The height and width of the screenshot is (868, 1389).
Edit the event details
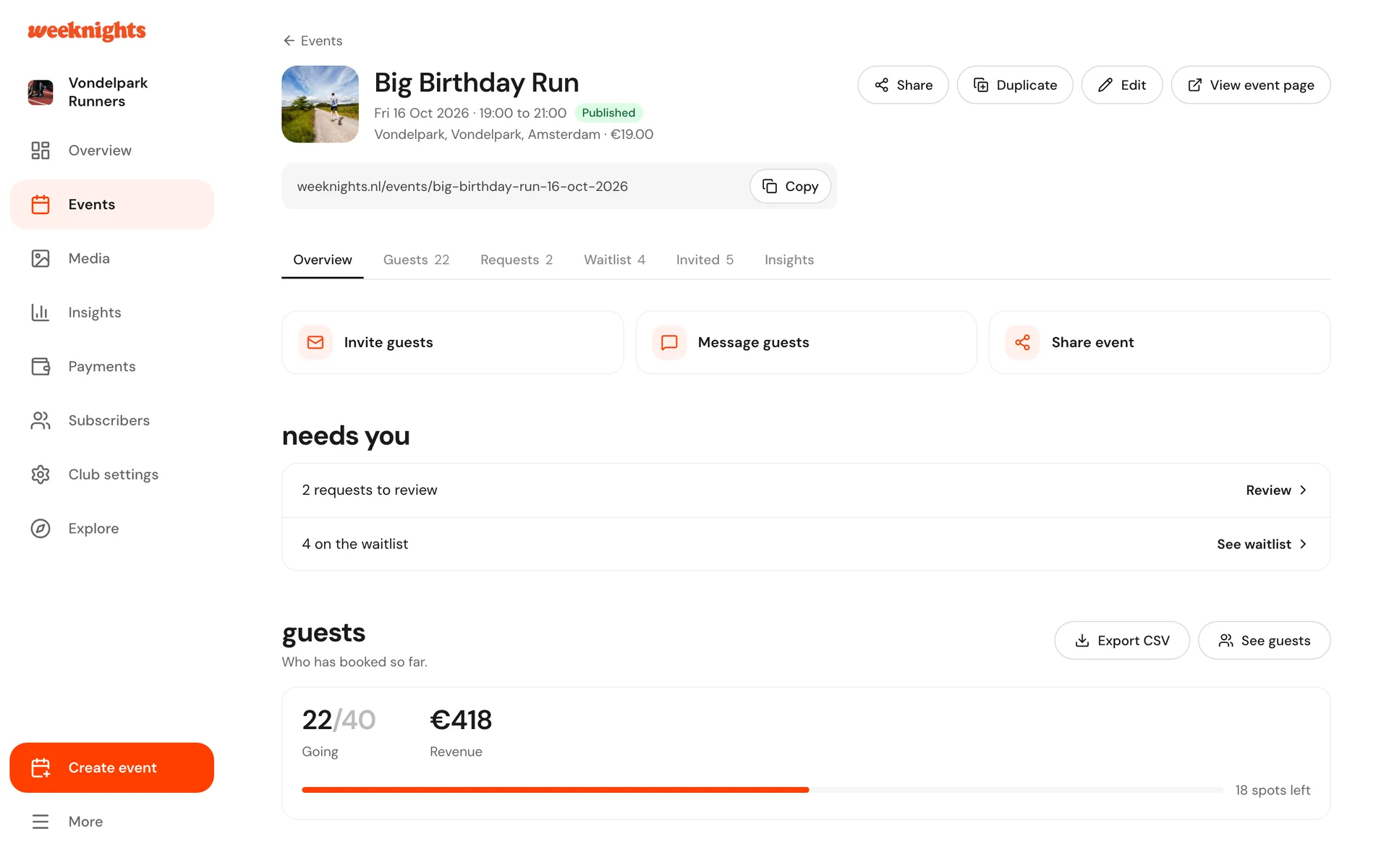pyautogui.click(x=1122, y=85)
